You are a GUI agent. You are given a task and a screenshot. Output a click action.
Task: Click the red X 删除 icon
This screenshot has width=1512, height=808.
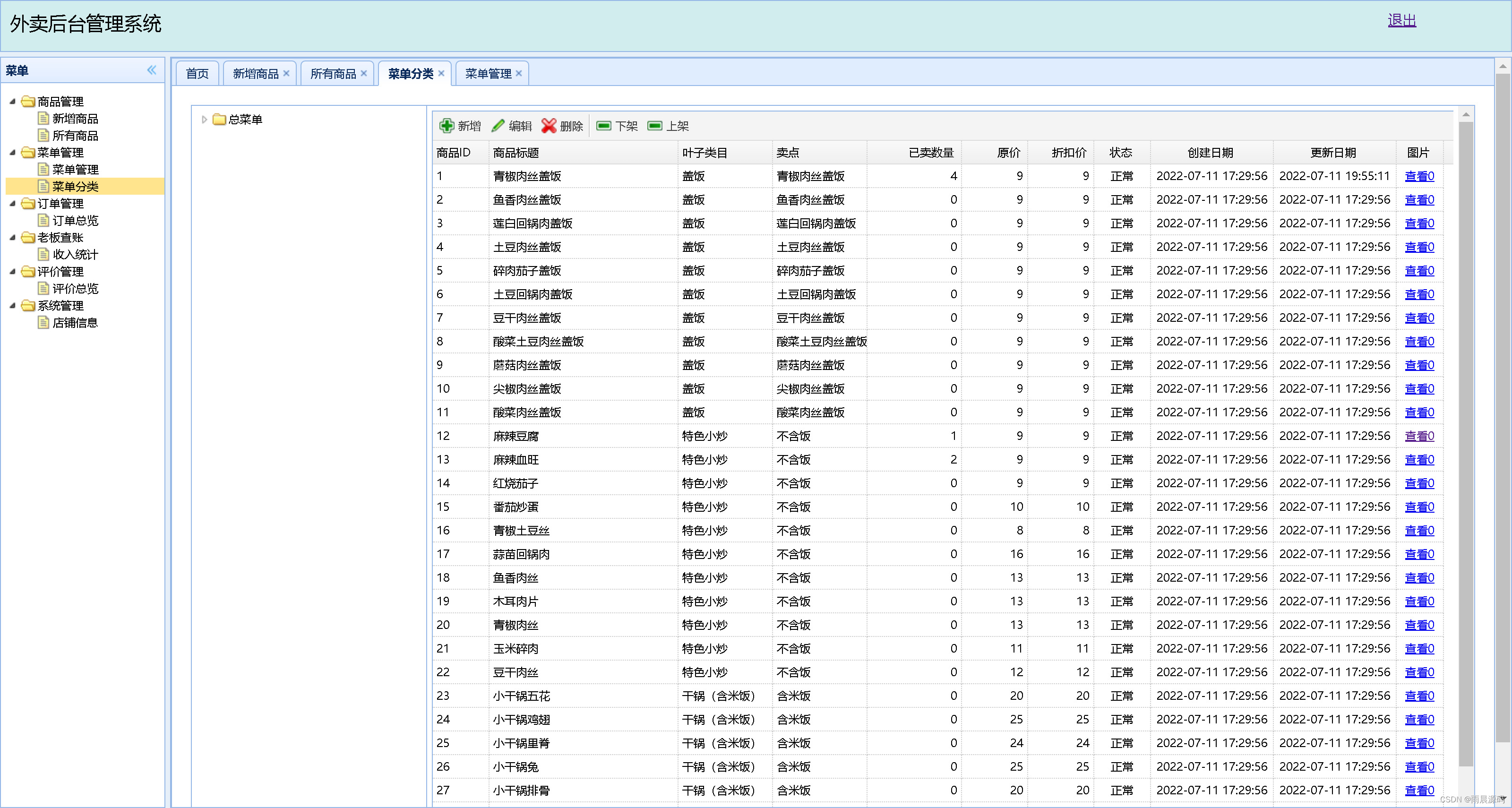pyautogui.click(x=549, y=126)
